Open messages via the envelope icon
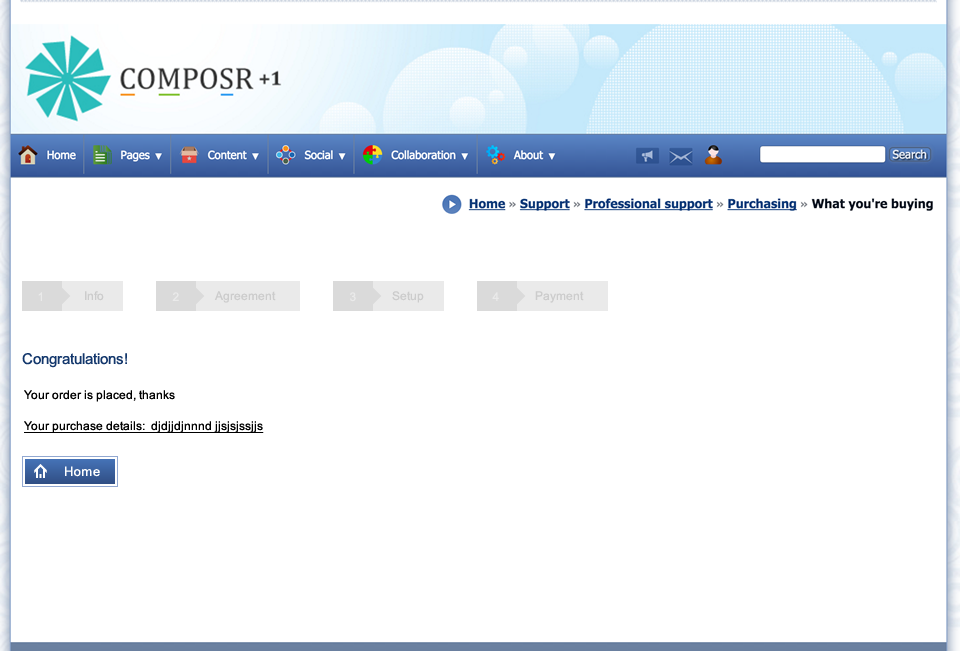Screen dimensions: 960x651 [681, 156]
